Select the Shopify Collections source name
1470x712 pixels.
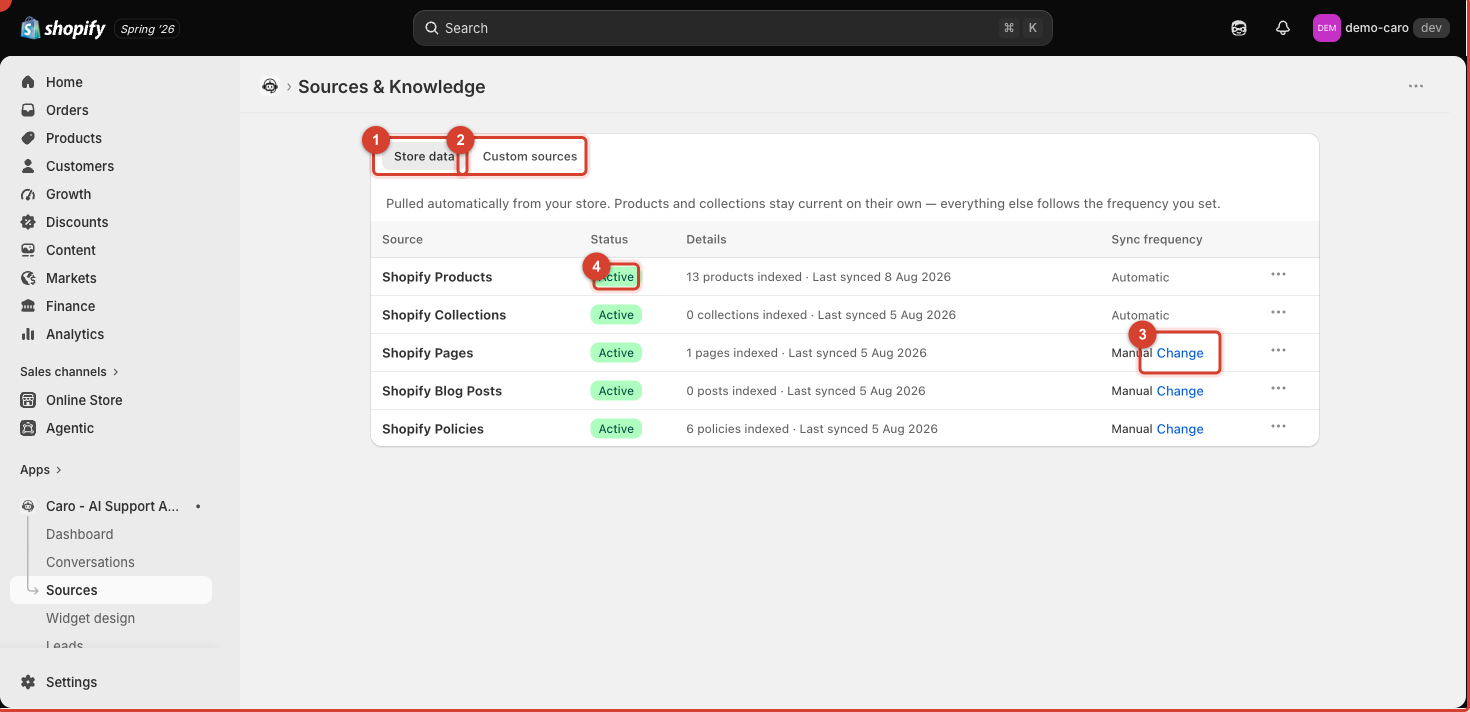click(x=444, y=315)
